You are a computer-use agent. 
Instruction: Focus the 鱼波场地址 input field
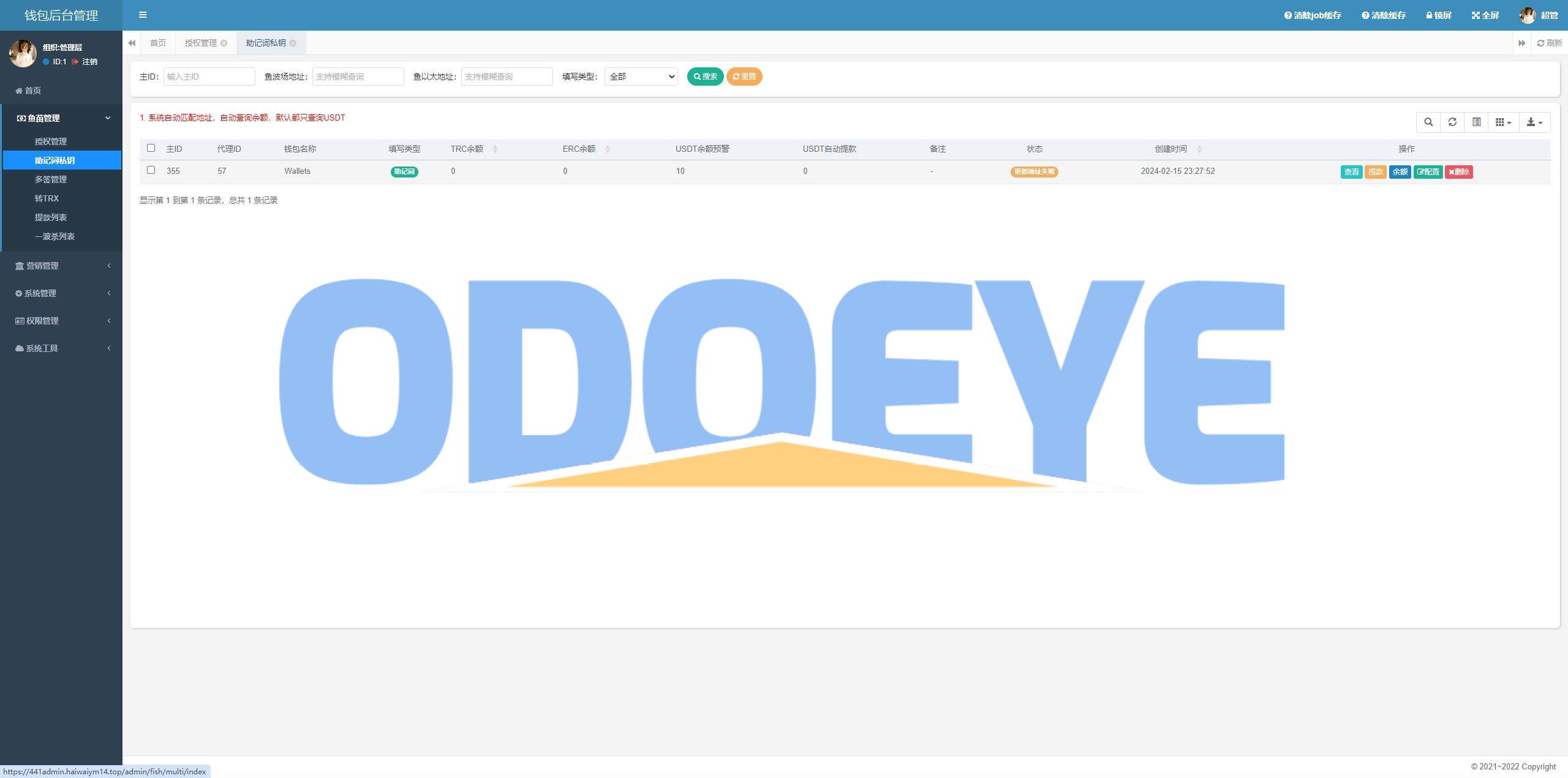click(358, 77)
